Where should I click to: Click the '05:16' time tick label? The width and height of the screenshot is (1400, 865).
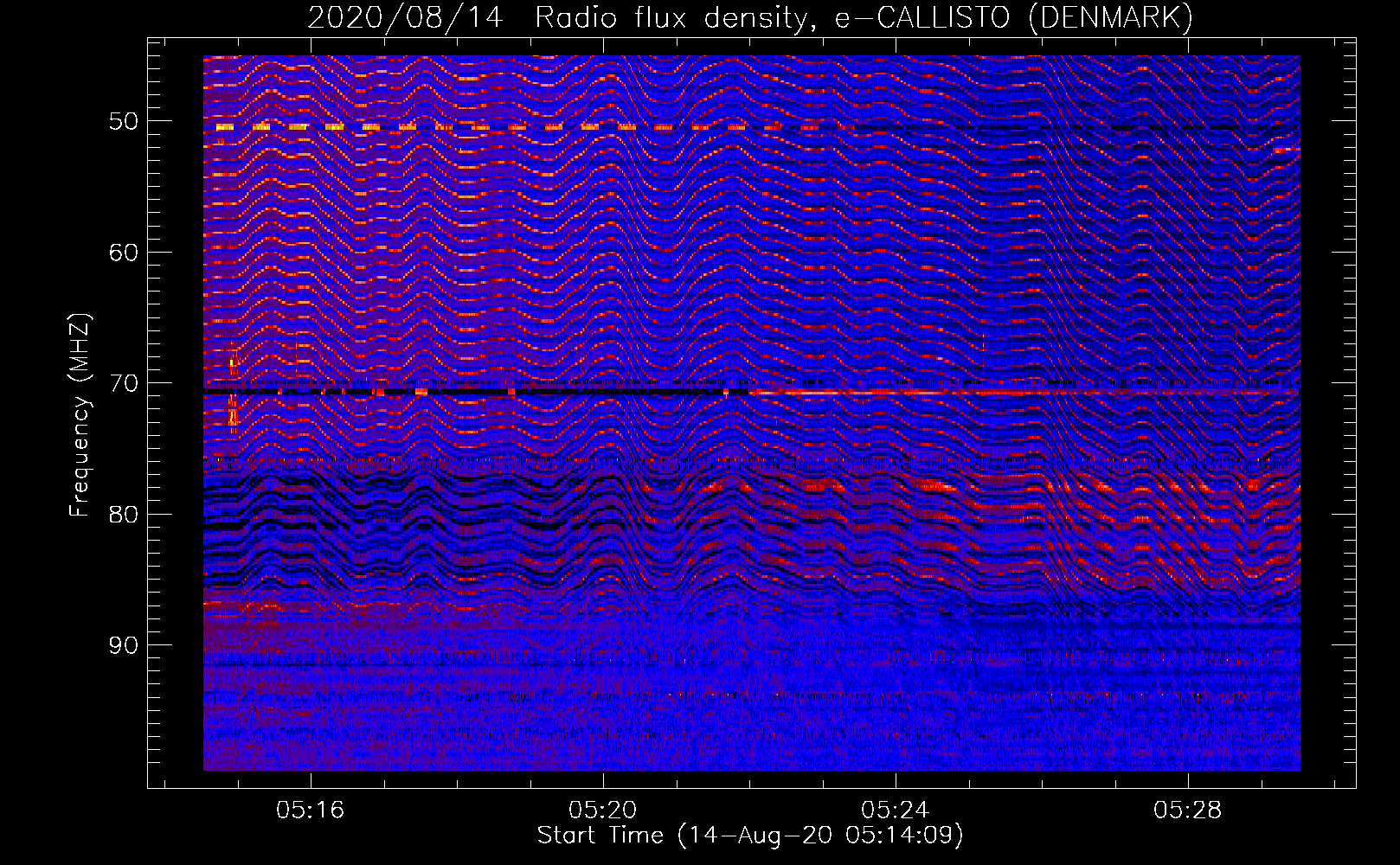310,810
